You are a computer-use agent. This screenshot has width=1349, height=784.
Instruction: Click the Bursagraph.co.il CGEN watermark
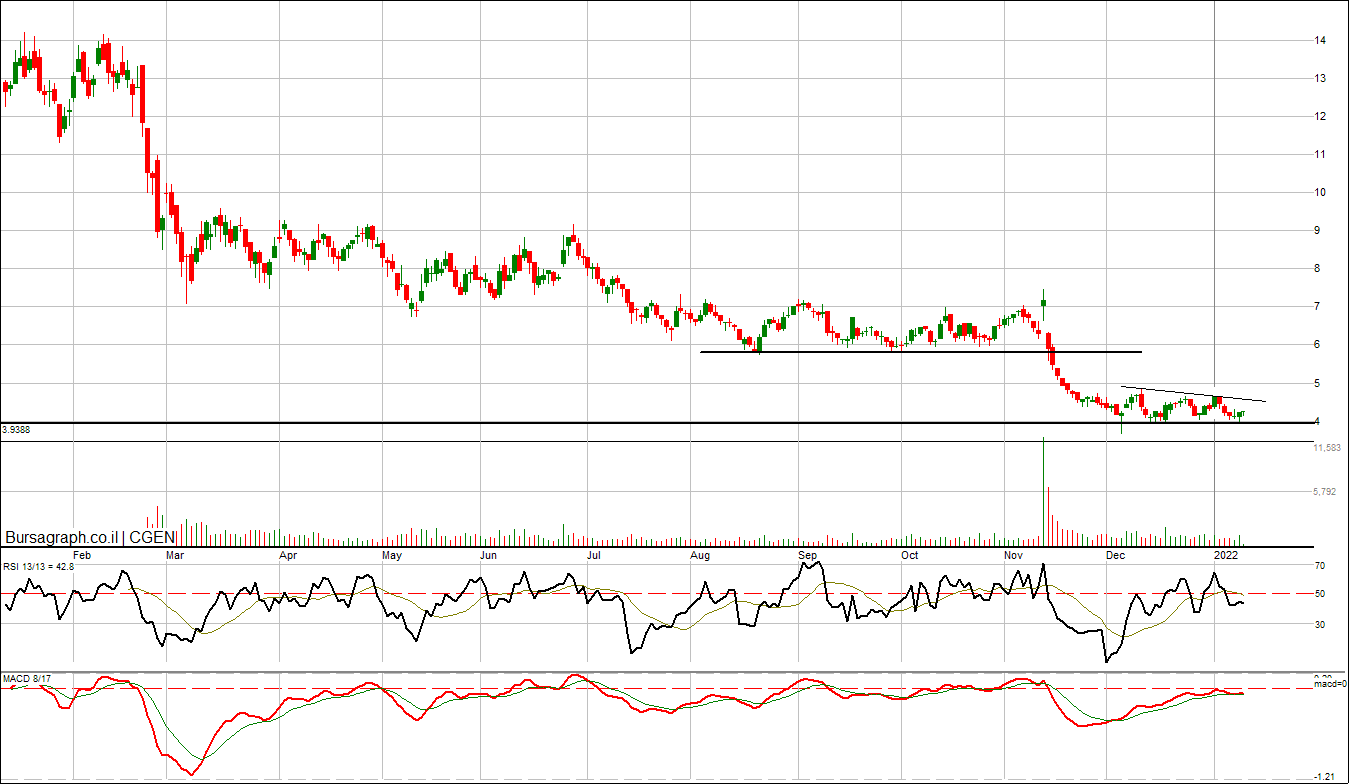(90, 537)
